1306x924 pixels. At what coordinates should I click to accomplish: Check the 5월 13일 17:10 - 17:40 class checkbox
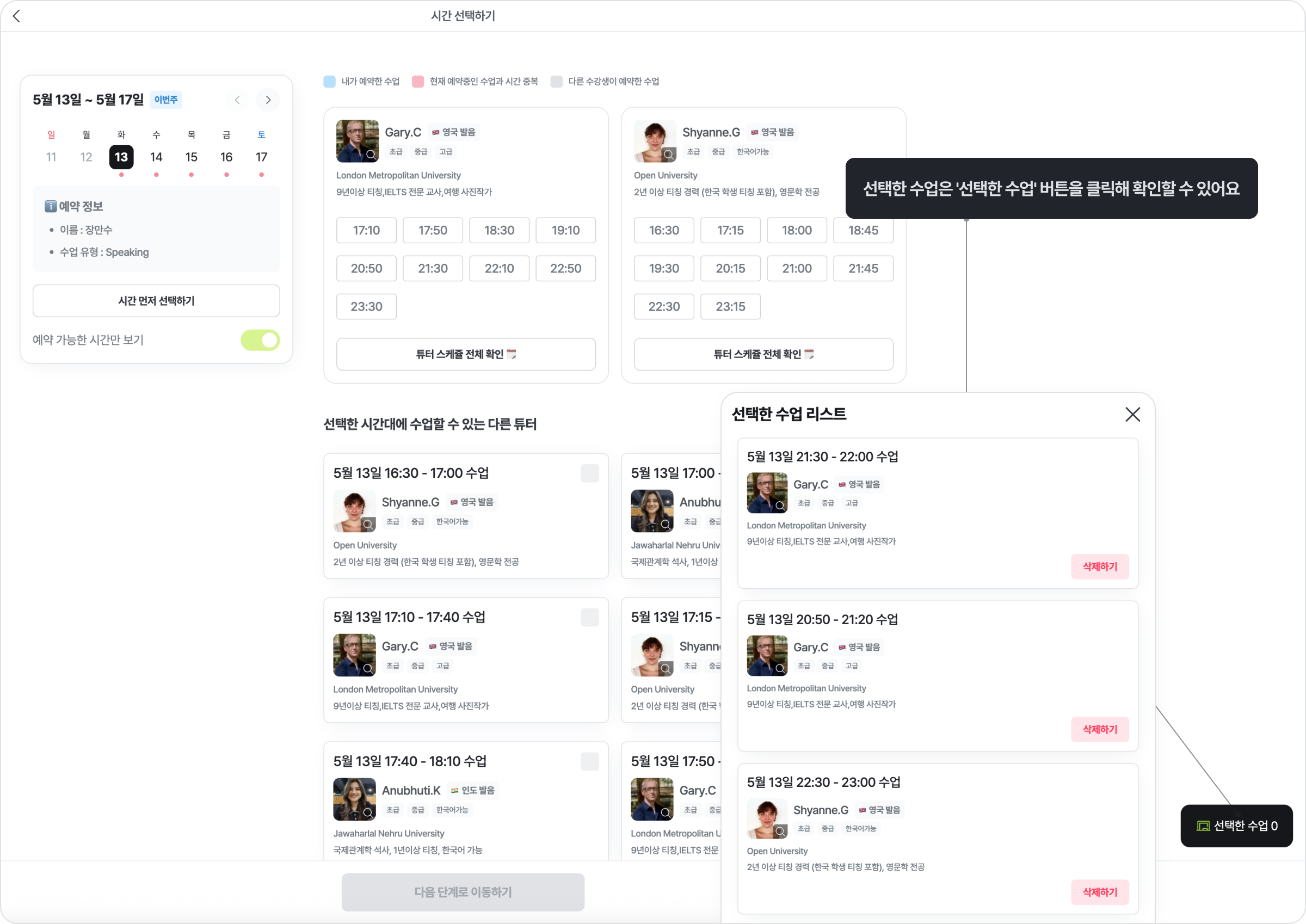click(x=589, y=617)
